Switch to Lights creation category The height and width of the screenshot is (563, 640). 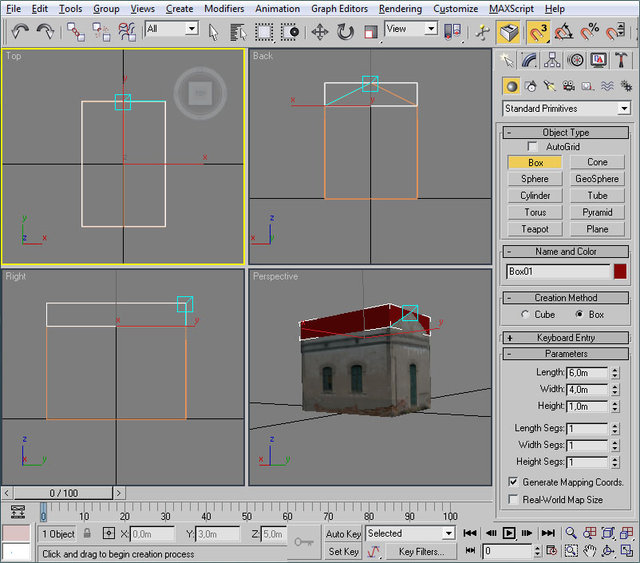[x=549, y=86]
